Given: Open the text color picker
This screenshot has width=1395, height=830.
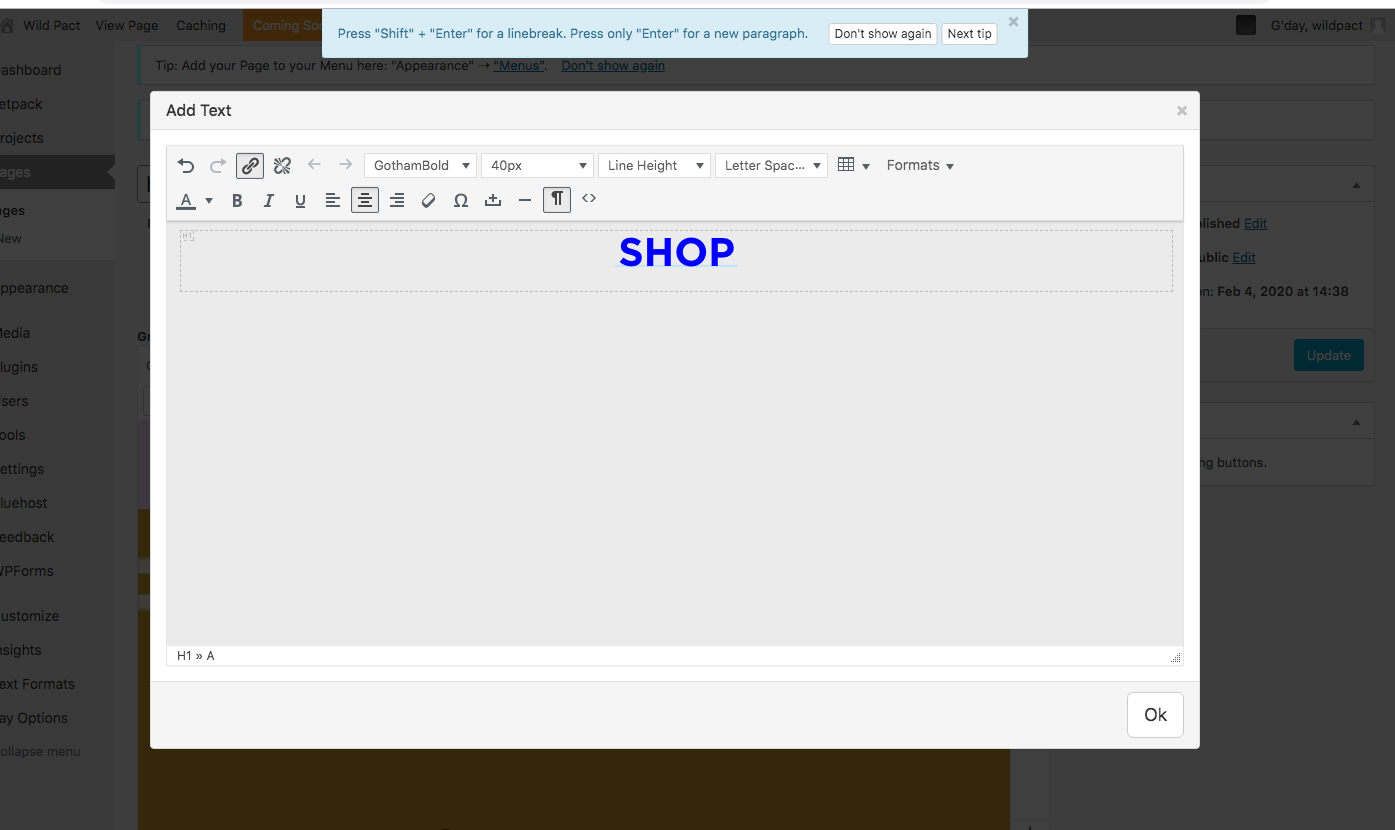Looking at the screenshot, I should coord(188,200).
